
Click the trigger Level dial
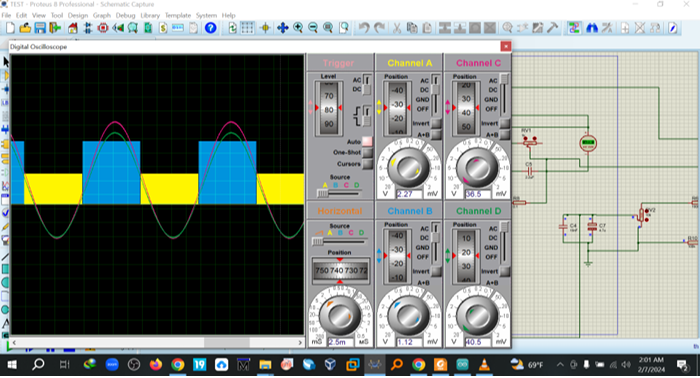click(x=328, y=108)
